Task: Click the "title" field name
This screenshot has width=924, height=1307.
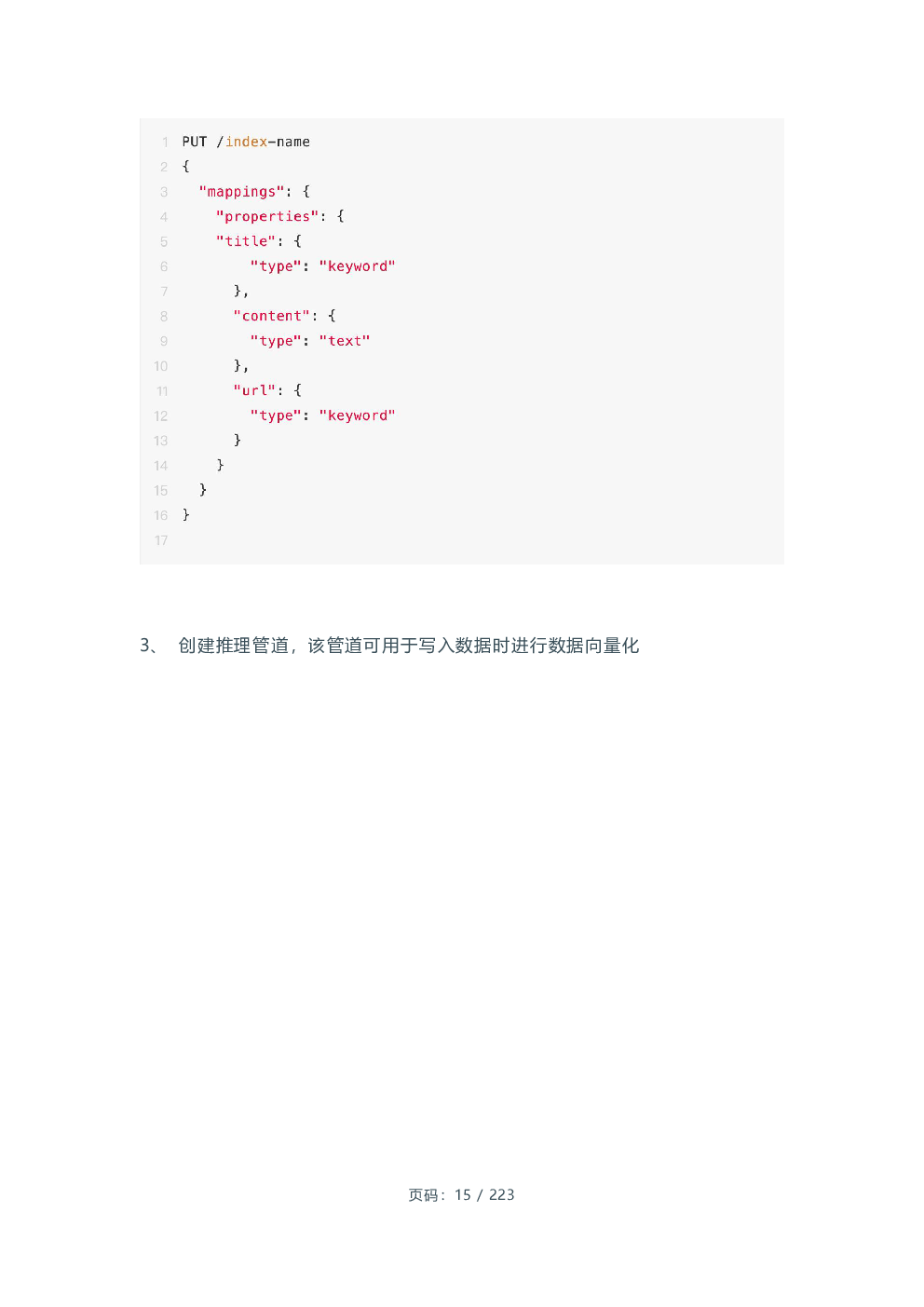Action: point(246,241)
